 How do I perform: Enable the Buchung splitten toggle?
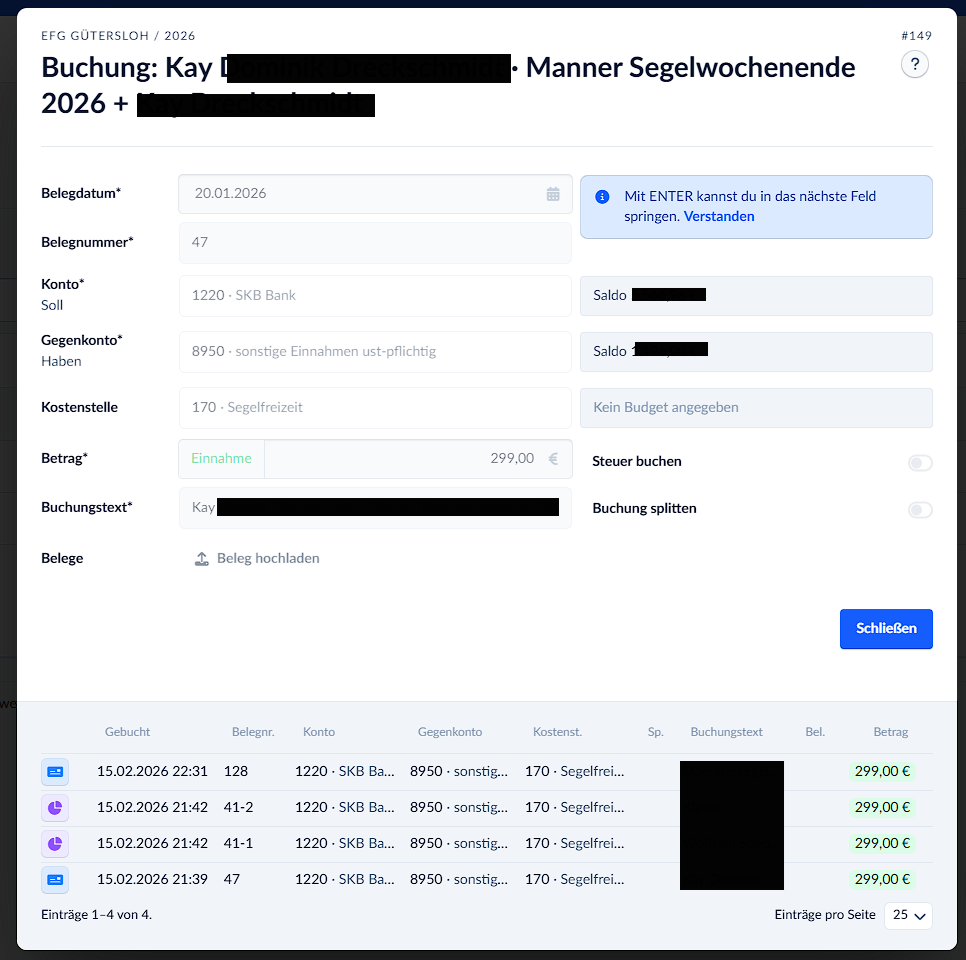[919, 510]
